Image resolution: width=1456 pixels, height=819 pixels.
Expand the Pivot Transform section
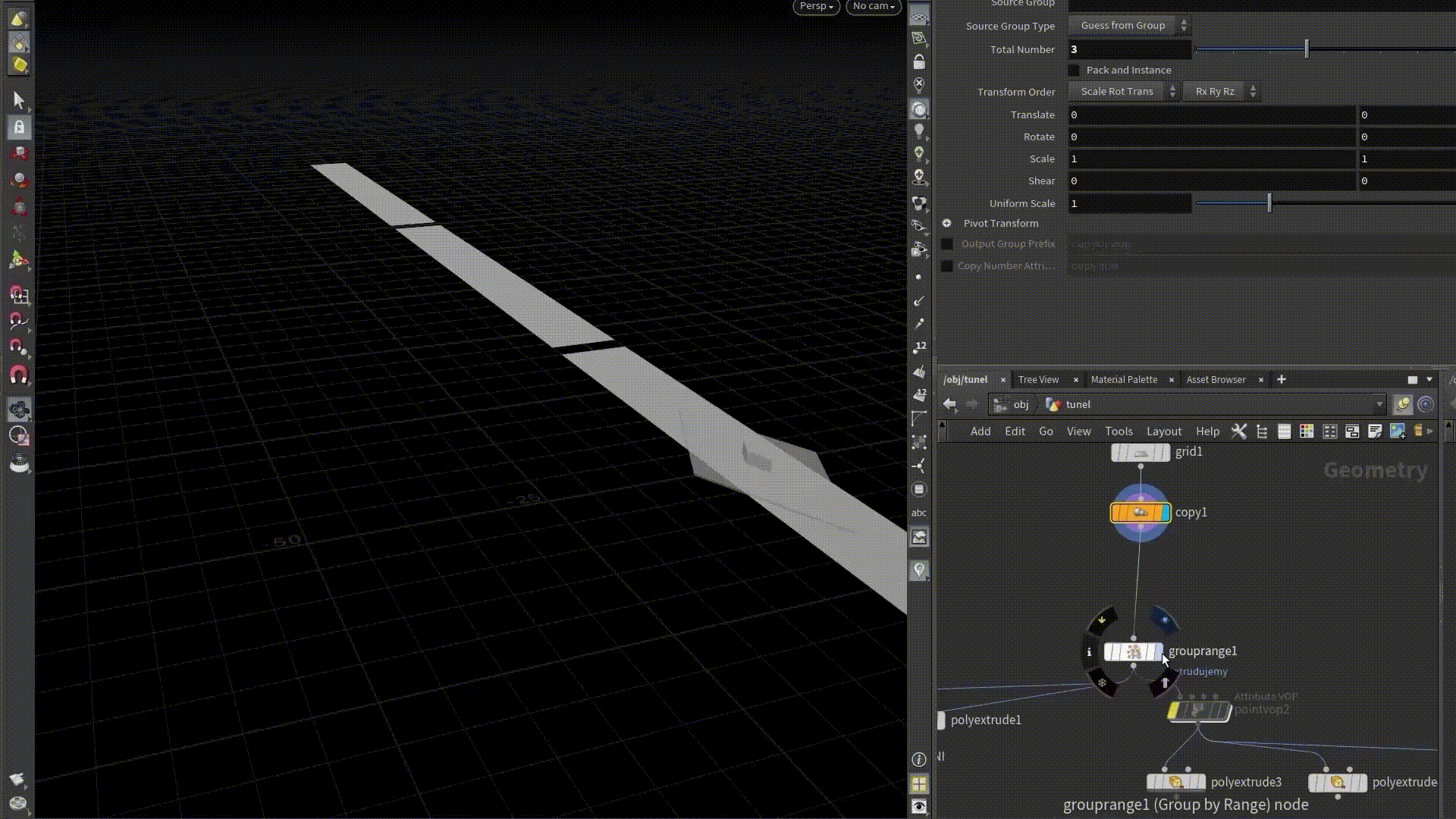point(946,224)
